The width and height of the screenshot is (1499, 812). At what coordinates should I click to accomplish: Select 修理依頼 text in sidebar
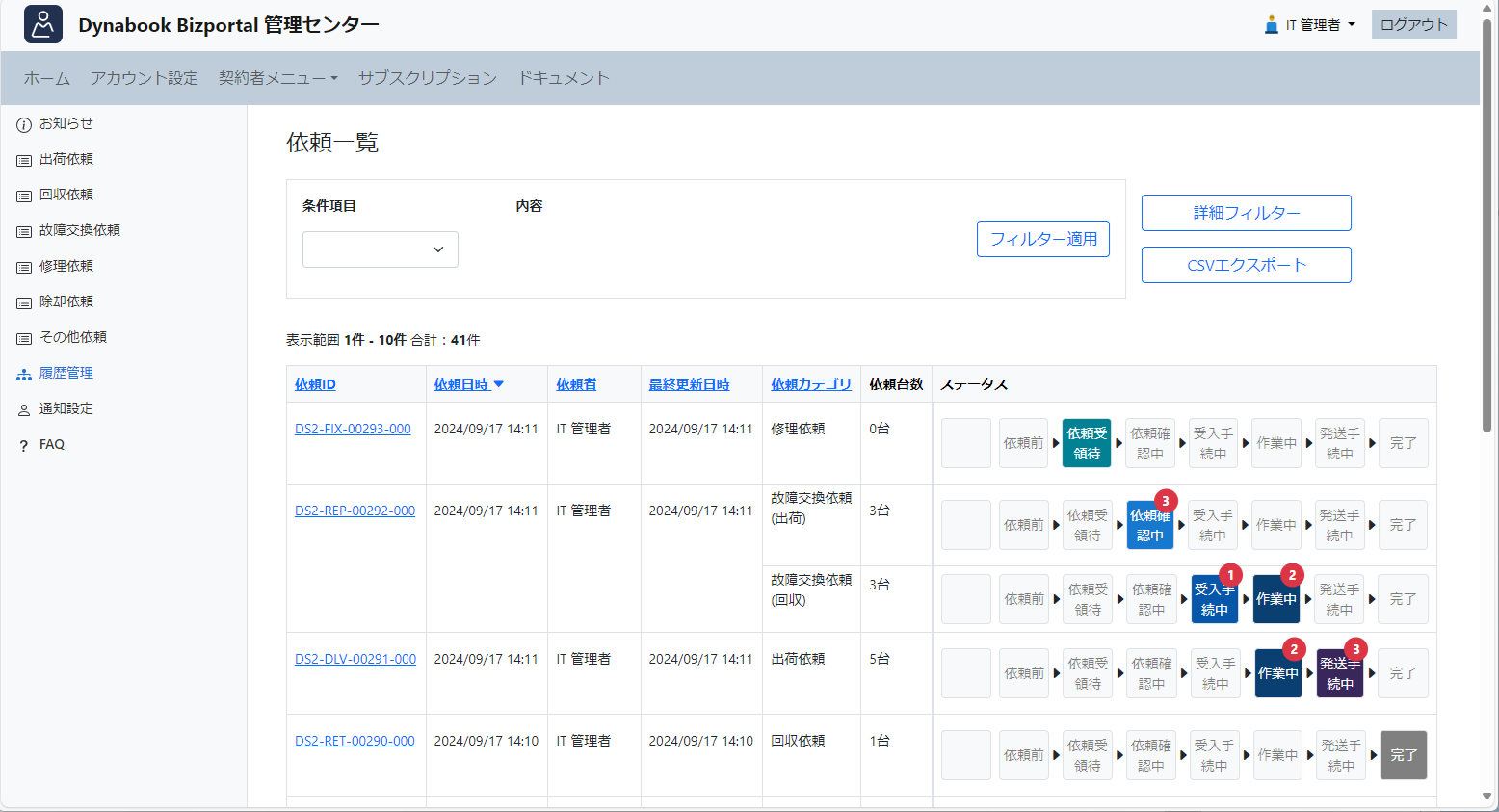click(66, 266)
